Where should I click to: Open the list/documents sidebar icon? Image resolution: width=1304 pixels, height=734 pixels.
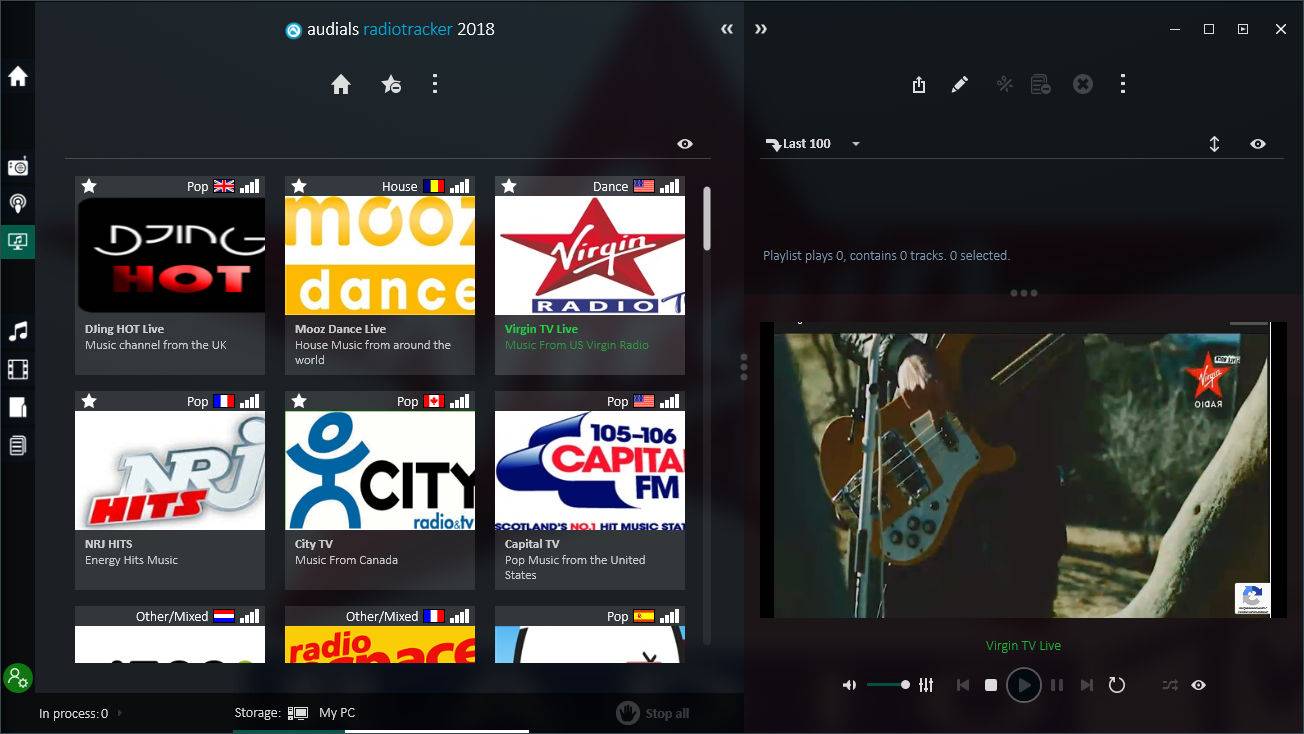(x=18, y=445)
